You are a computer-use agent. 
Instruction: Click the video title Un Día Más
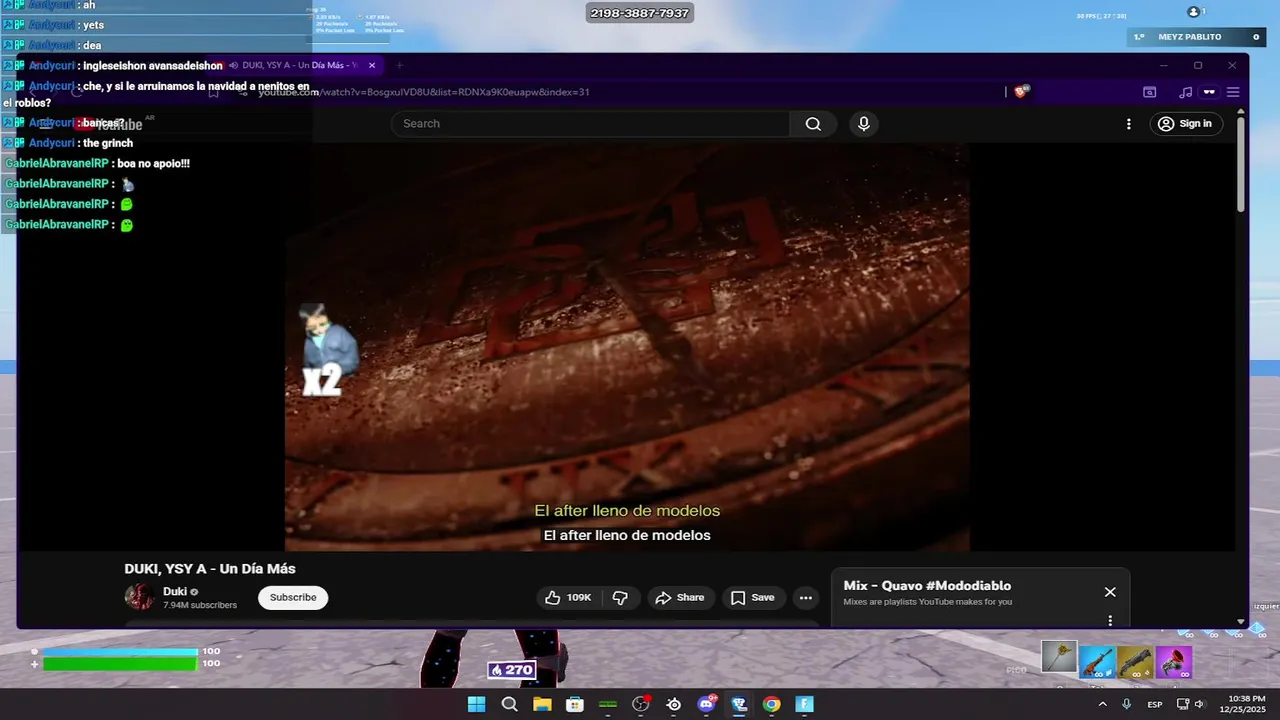pos(210,569)
